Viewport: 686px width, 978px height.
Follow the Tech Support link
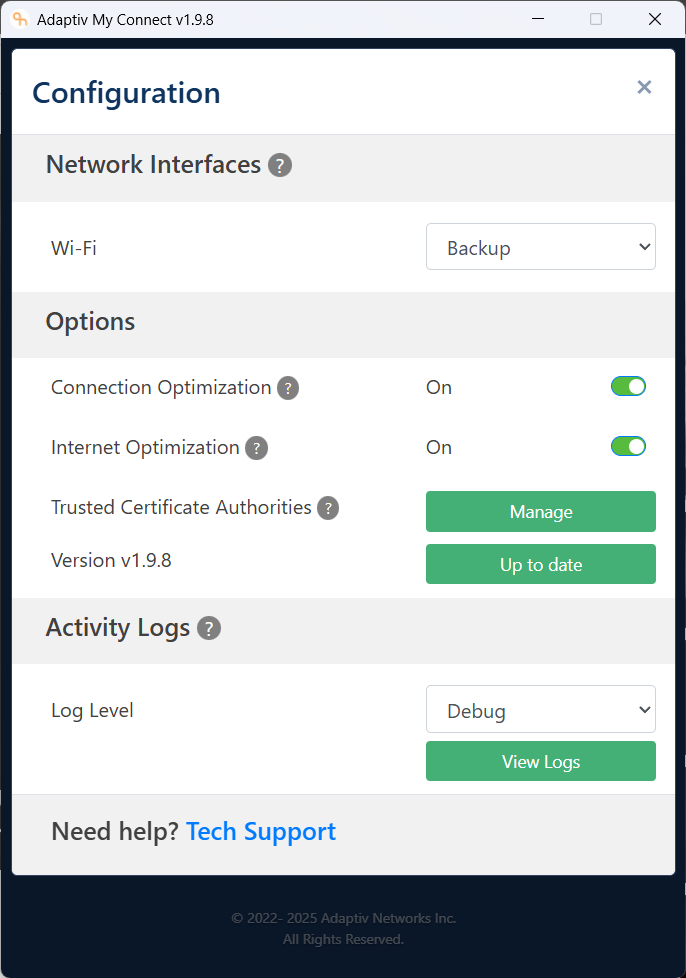click(x=261, y=832)
